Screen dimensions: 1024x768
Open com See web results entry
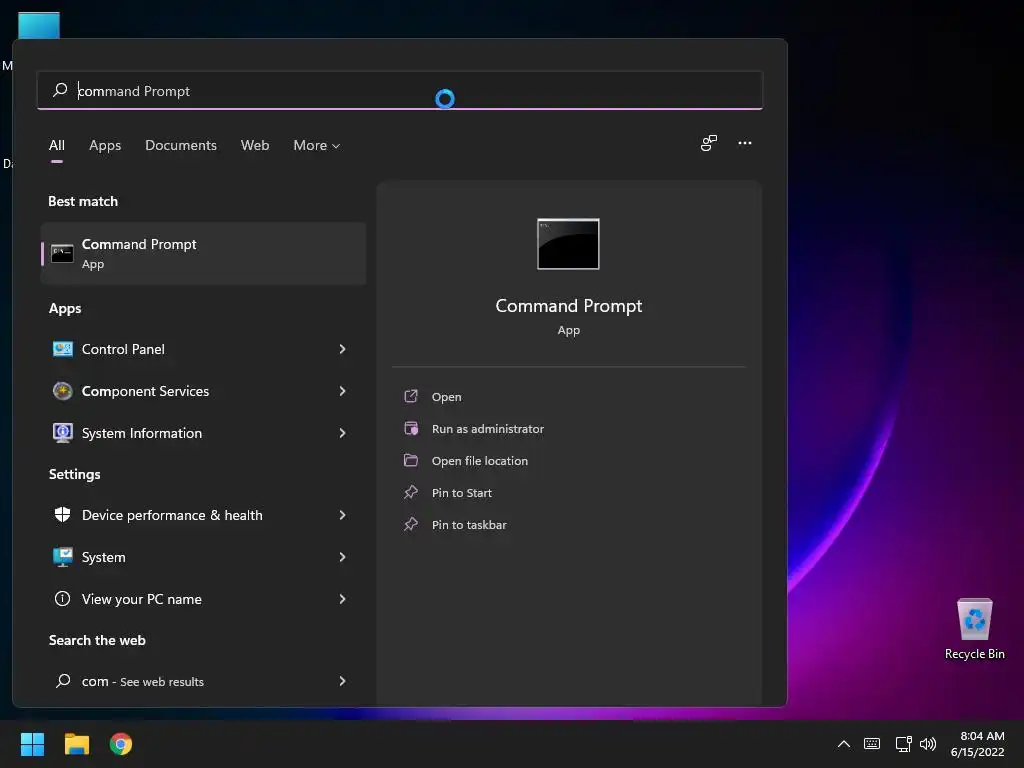pyautogui.click(x=203, y=681)
